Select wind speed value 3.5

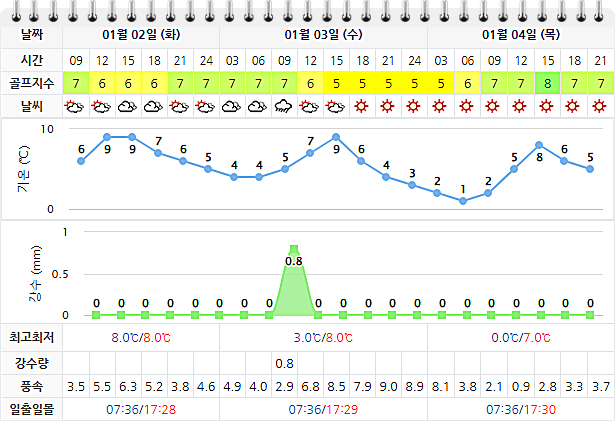click(76, 387)
